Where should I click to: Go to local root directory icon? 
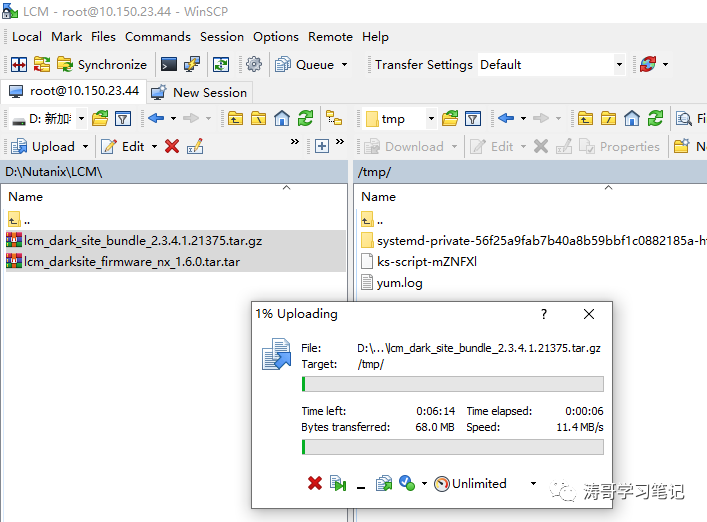pos(258,119)
